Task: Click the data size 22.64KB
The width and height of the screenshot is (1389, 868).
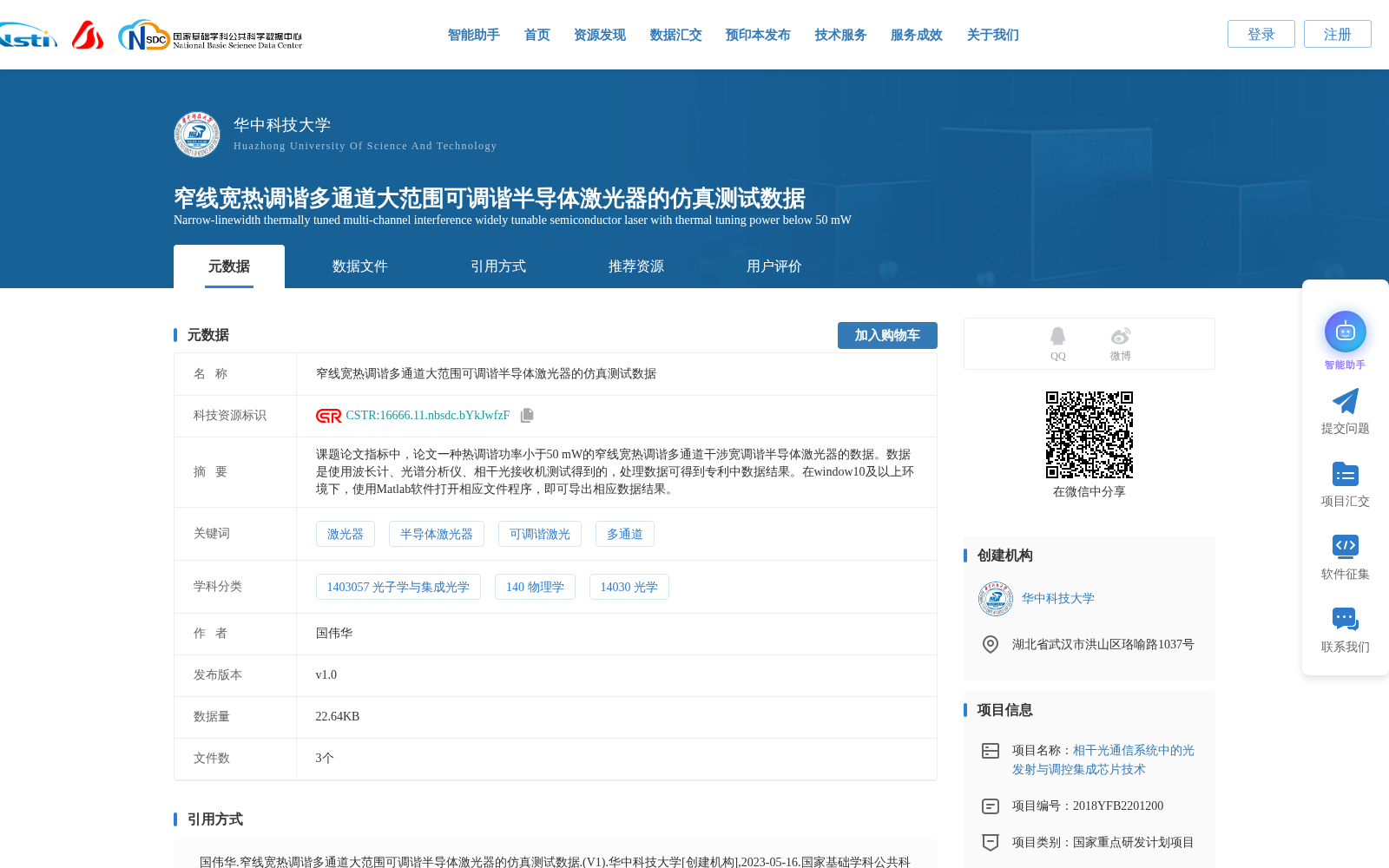Action: pyautogui.click(x=338, y=717)
